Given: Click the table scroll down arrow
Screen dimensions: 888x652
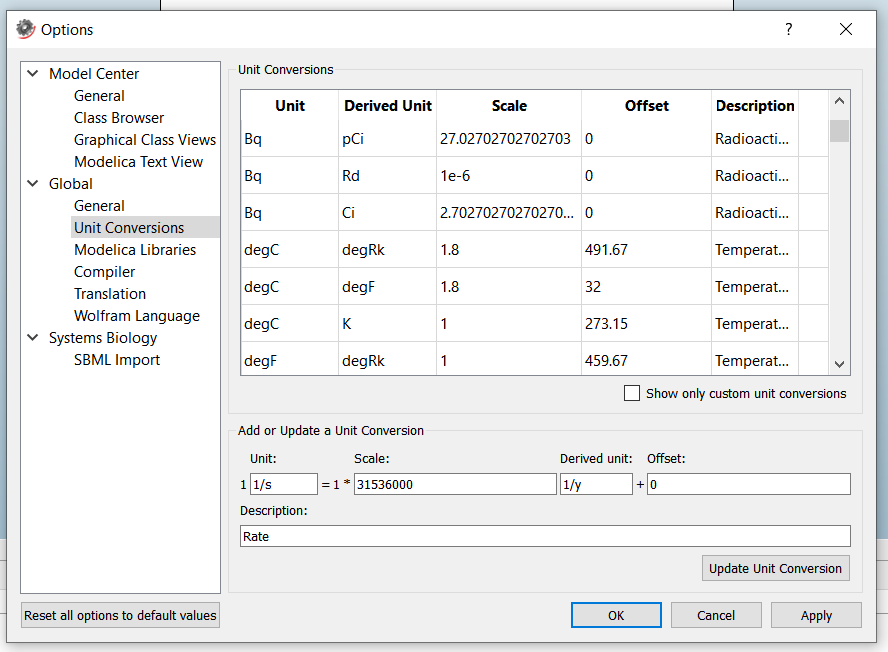Looking at the screenshot, I should click(839, 364).
